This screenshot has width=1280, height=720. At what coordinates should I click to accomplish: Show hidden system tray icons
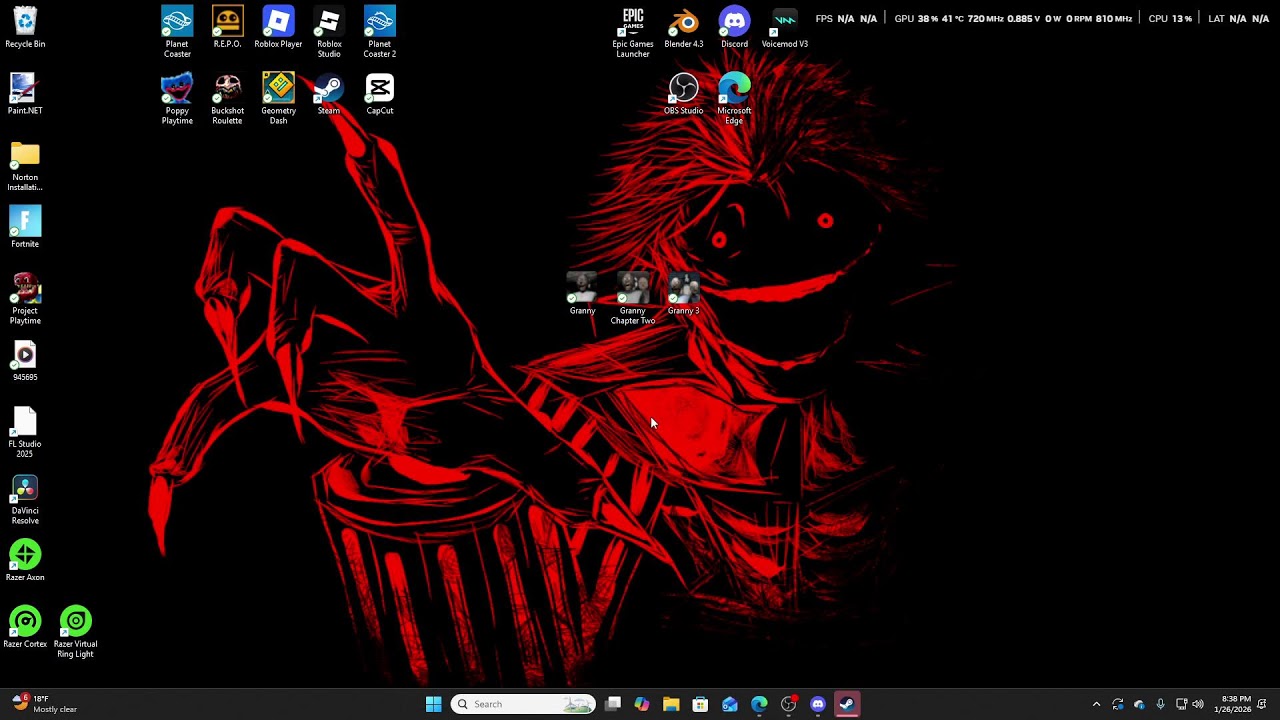coord(1096,704)
